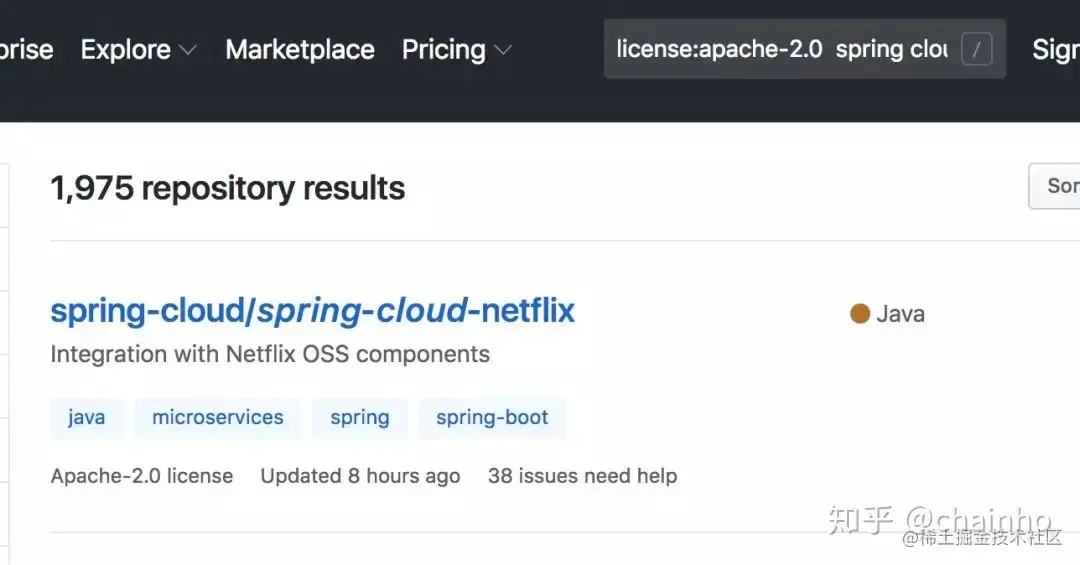Select the java topic tag
Viewport: 1080px width, 565px height.
(x=87, y=418)
